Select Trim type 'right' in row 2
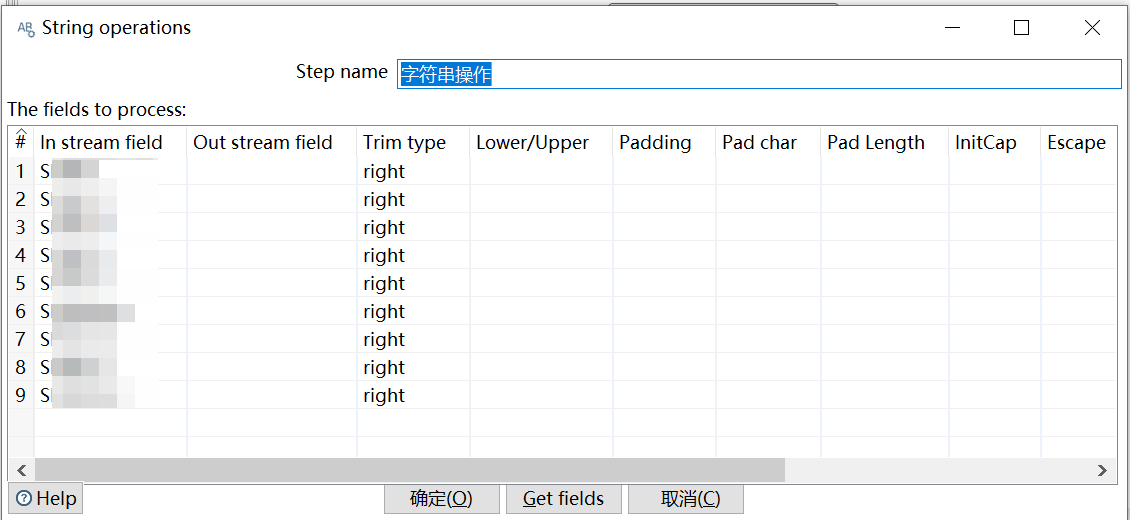The image size is (1130, 520). coord(413,200)
